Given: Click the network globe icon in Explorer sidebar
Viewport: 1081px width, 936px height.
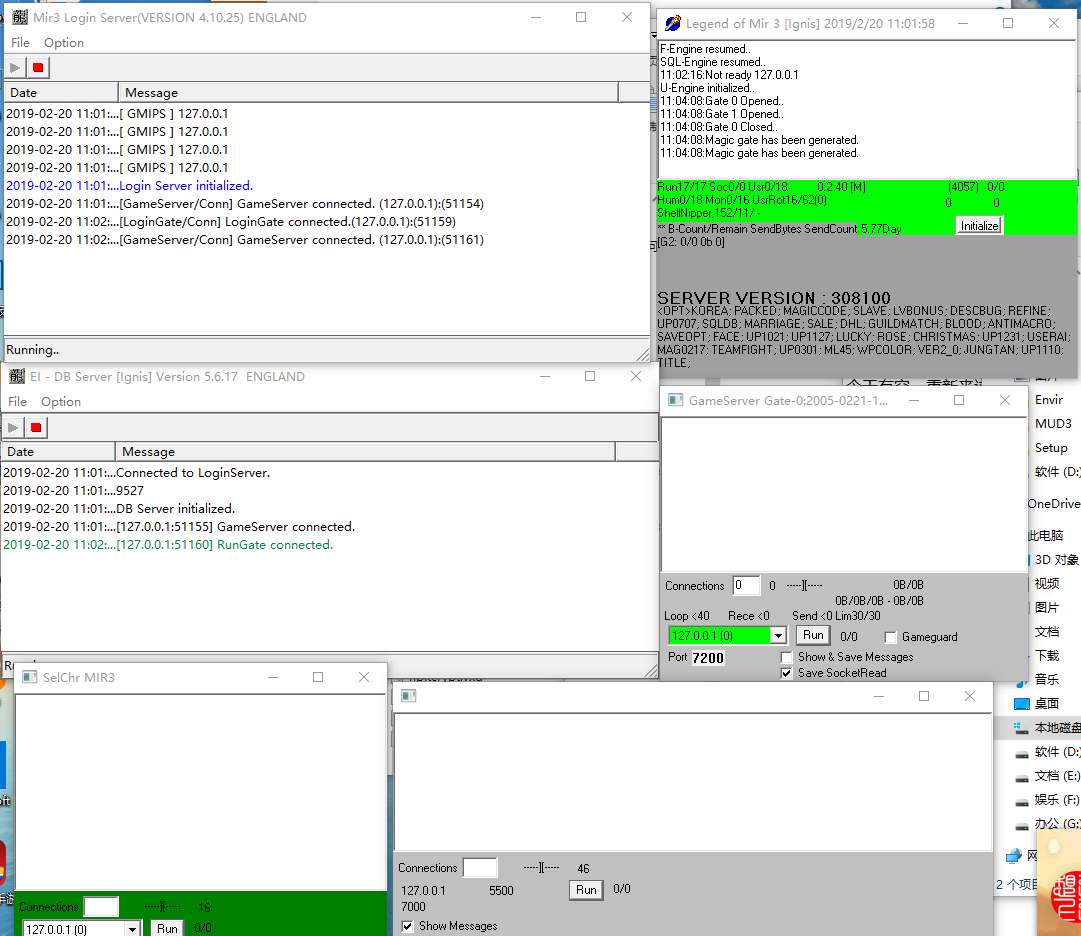Looking at the screenshot, I should pyautogui.click(x=1014, y=856).
